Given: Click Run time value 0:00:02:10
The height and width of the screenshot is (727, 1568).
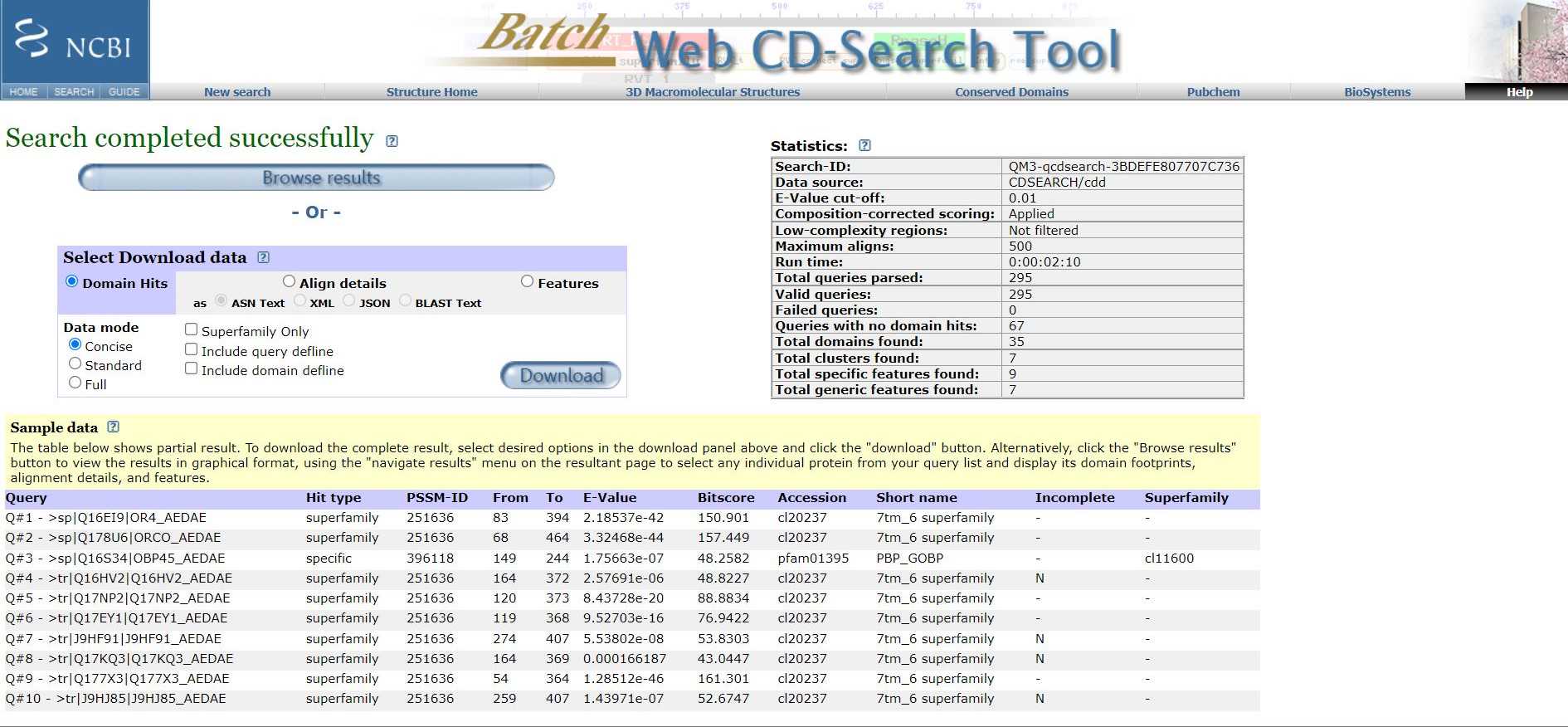Looking at the screenshot, I should click(x=1044, y=261).
